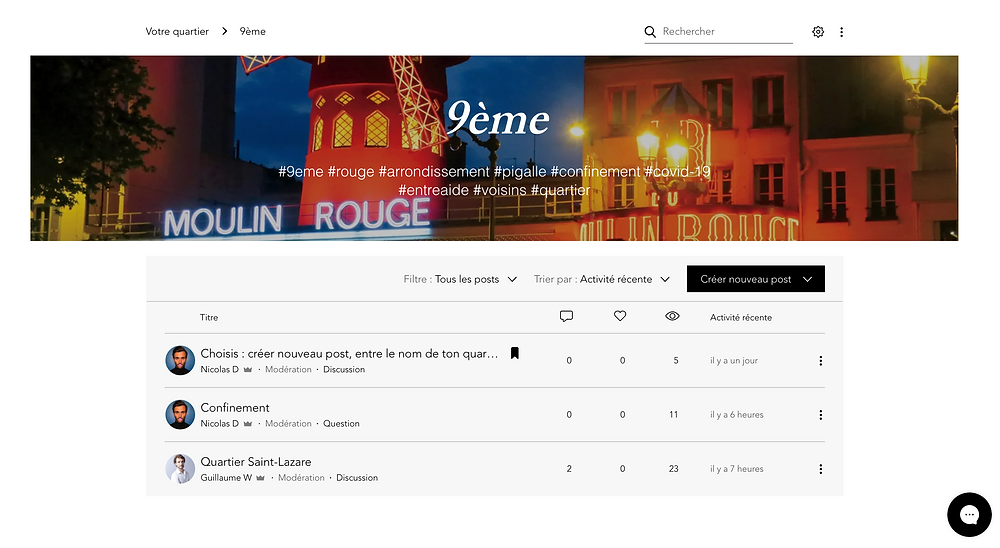This screenshot has height=548, width=1000.
Task: Go to Votre quartier breadcrumb
Action: coord(177,31)
